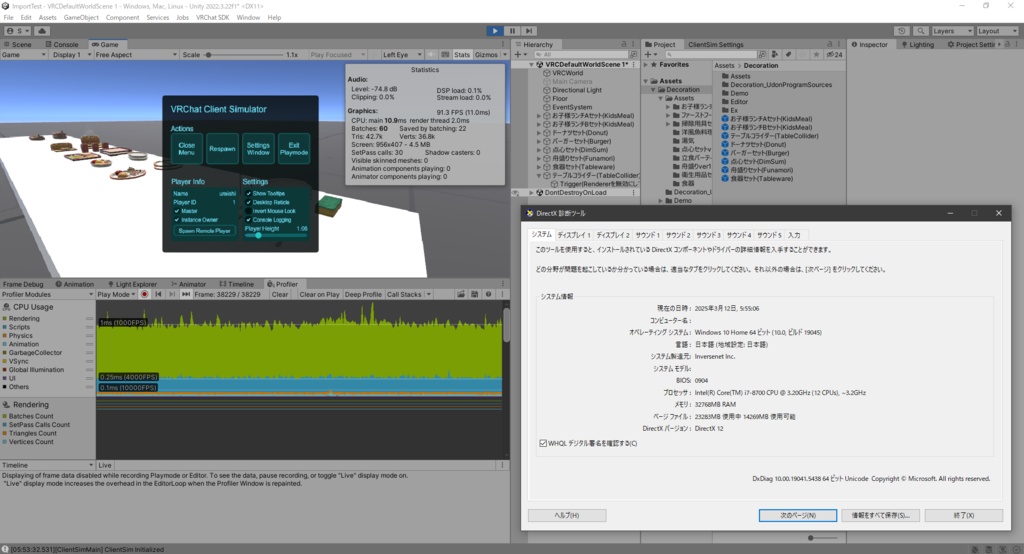Toggle the Desktop Reticle checkbox

click(248, 203)
